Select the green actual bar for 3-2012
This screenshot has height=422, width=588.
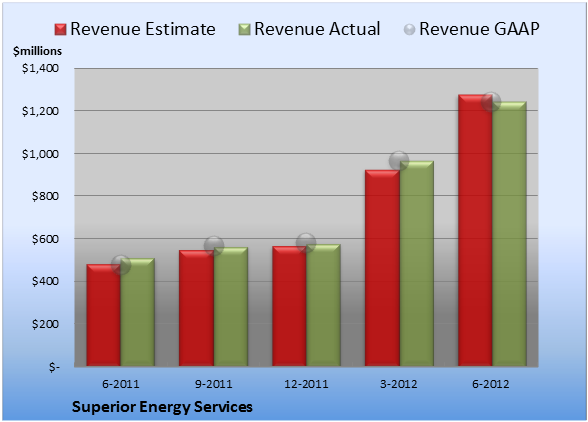pyautogui.click(x=417, y=263)
